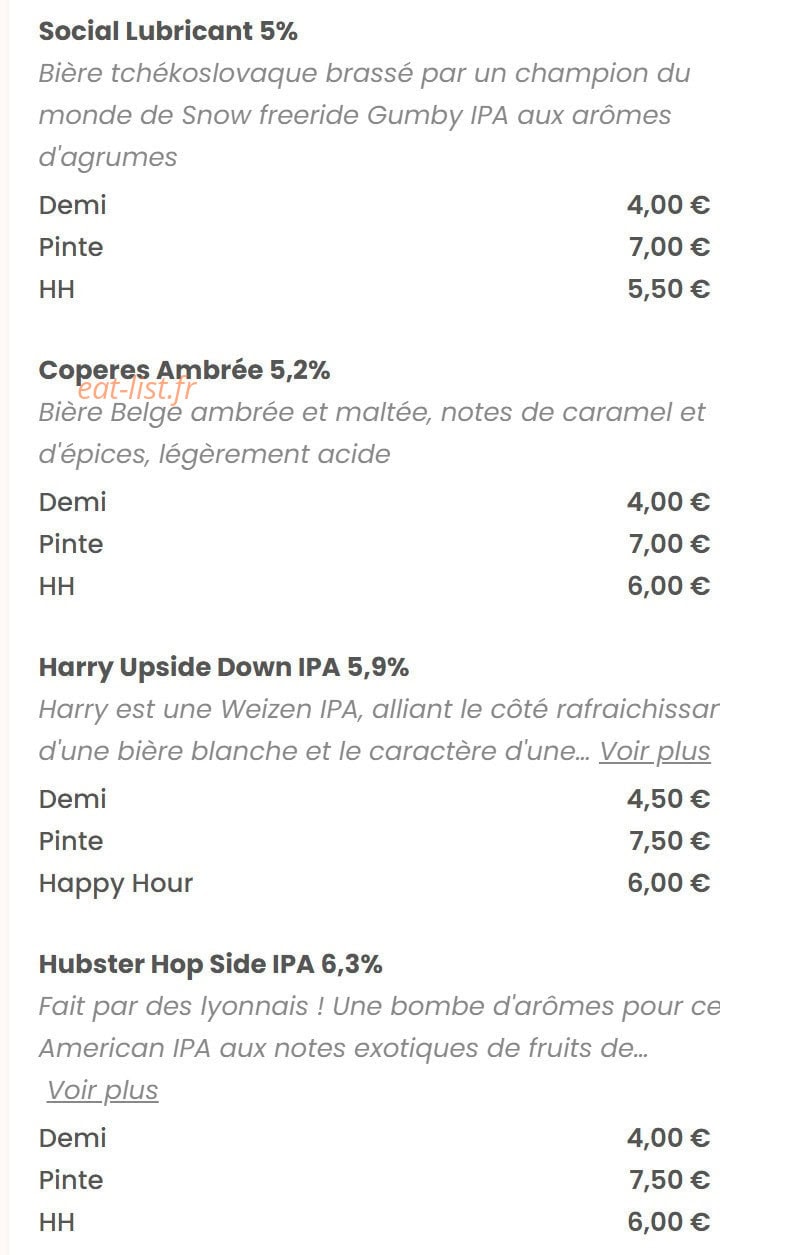
Task: Select Pinte row of Harry Upside Down IPA
Action: click(374, 841)
